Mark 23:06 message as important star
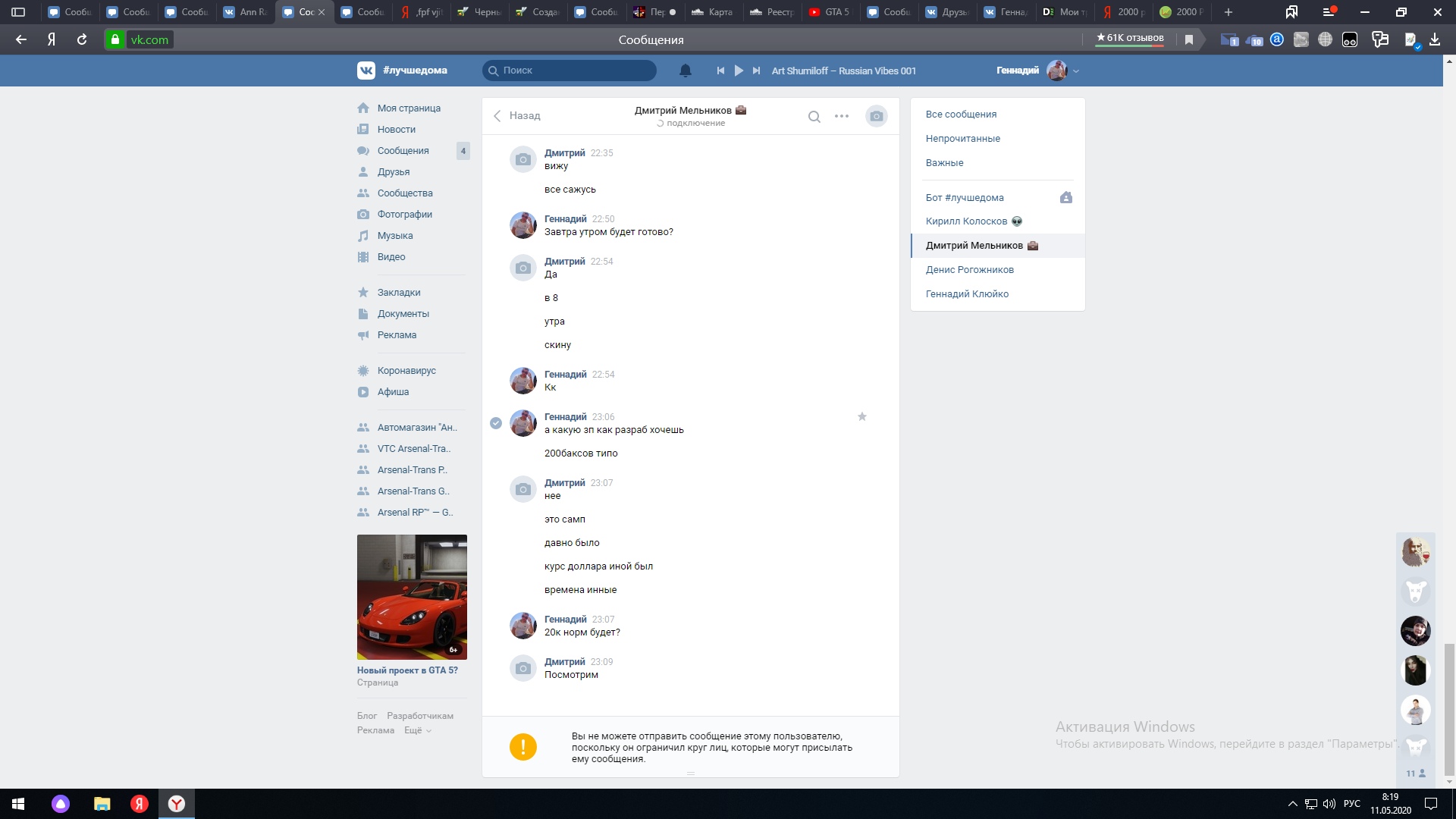The width and height of the screenshot is (1456, 819). pos(862,416)
